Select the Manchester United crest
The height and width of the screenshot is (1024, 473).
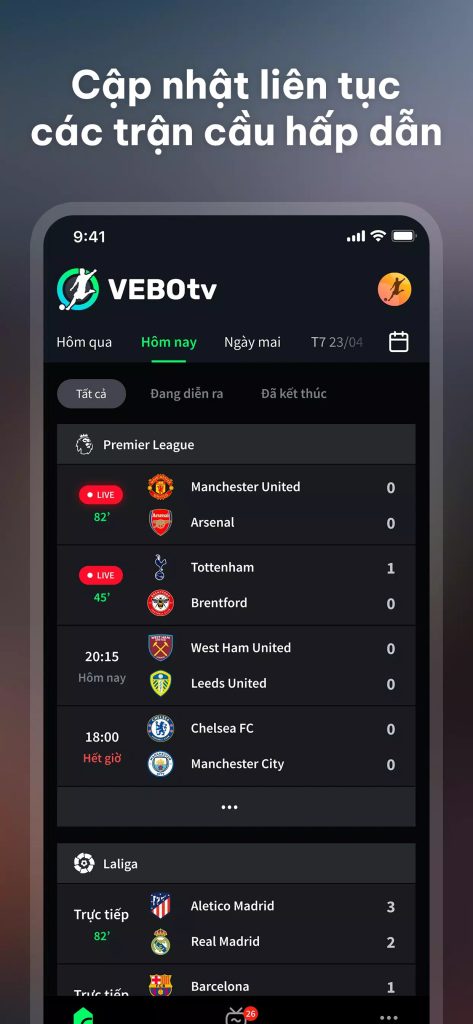click(160, 487)
